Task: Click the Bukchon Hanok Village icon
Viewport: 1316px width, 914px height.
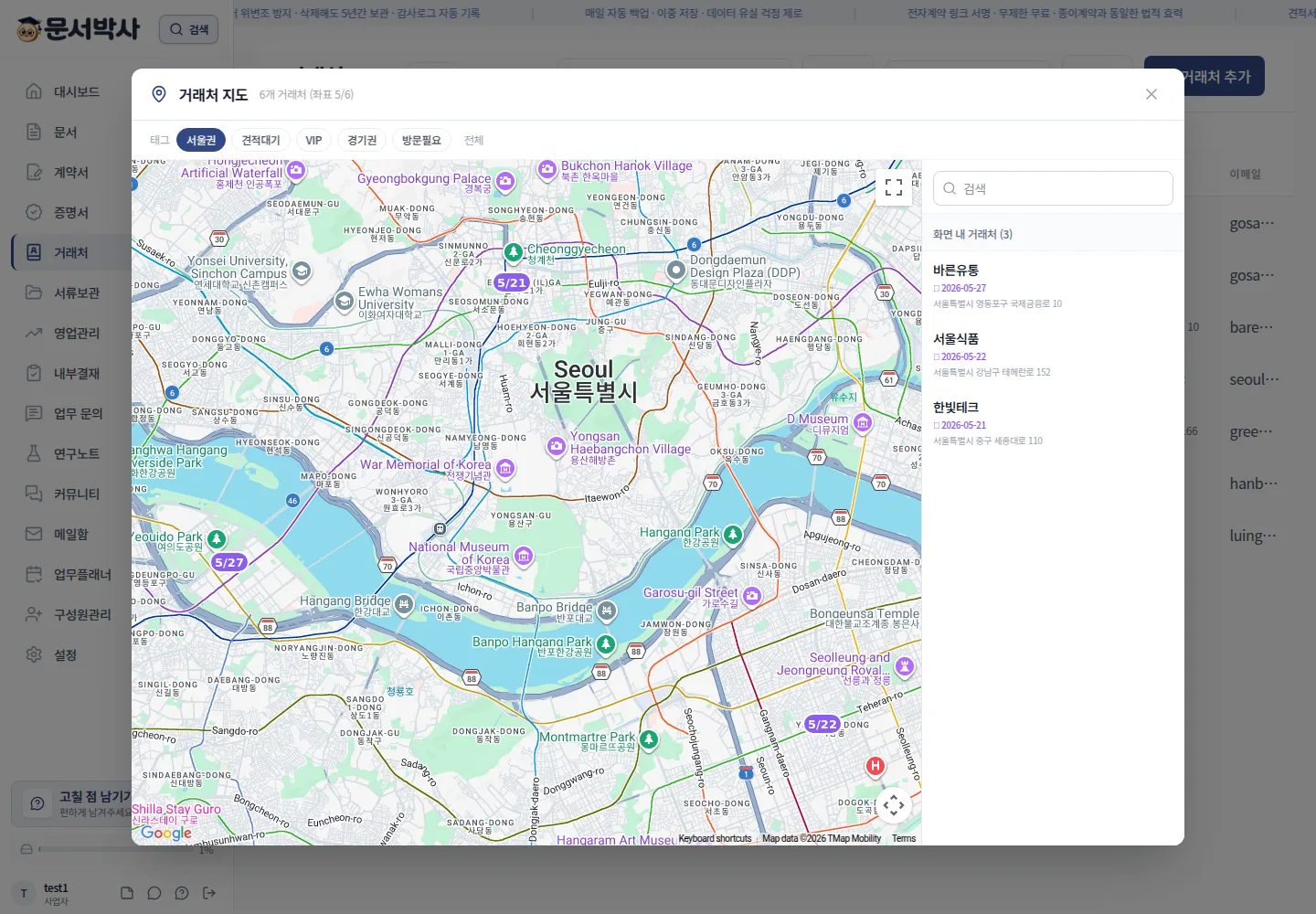Action: click(547, 169)
